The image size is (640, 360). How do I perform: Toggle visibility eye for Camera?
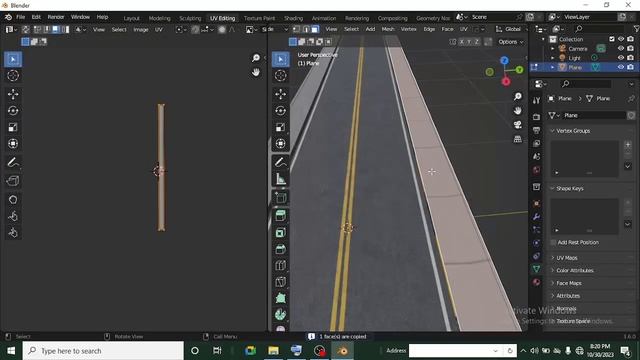(621, 49)
